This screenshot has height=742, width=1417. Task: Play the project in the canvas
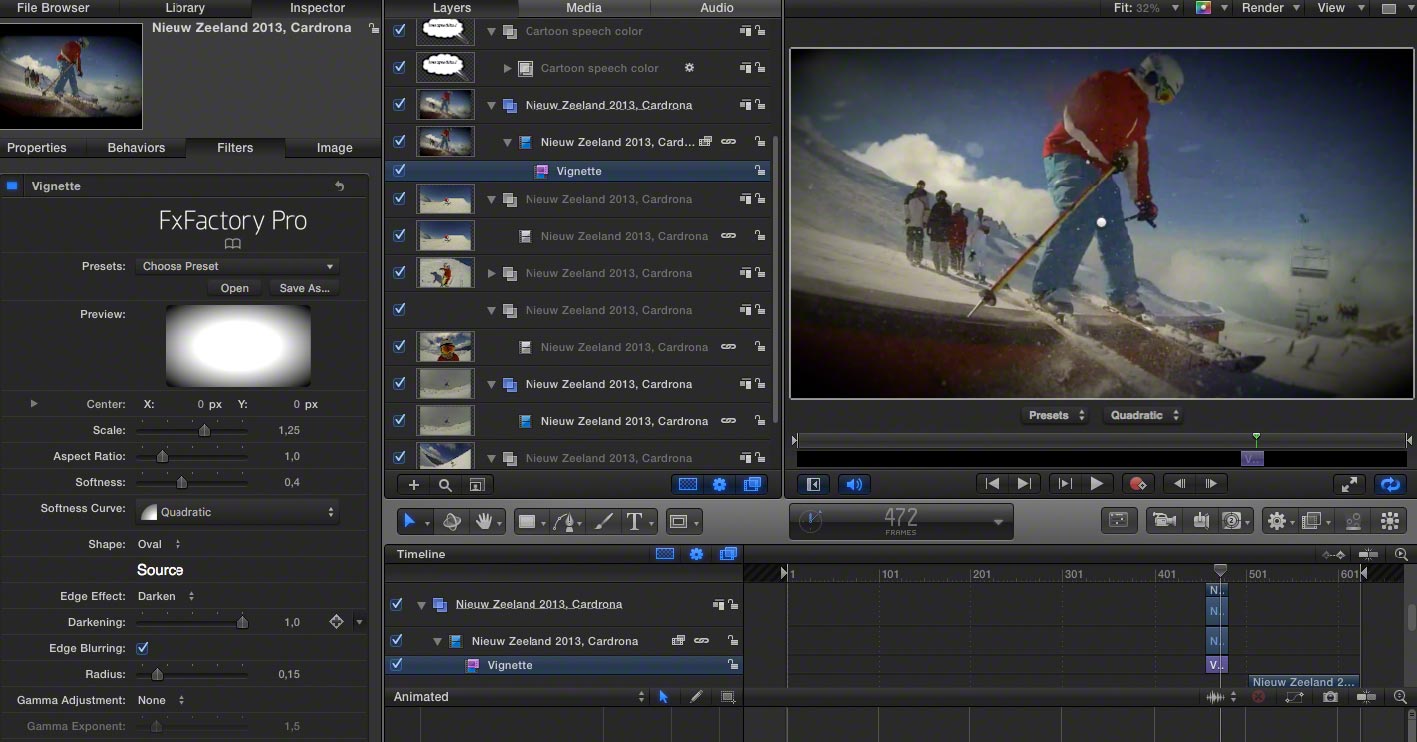point(1097,484)
